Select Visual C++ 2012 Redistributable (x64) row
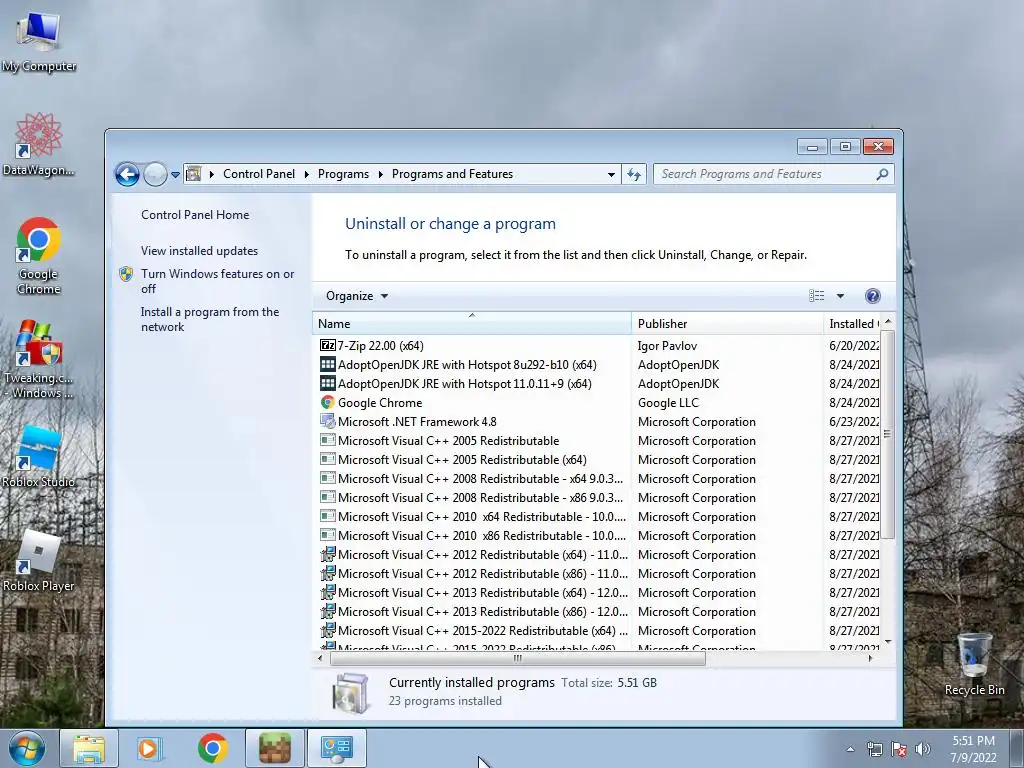This screenshot has height=768, width=1024. tap(596, 554)
